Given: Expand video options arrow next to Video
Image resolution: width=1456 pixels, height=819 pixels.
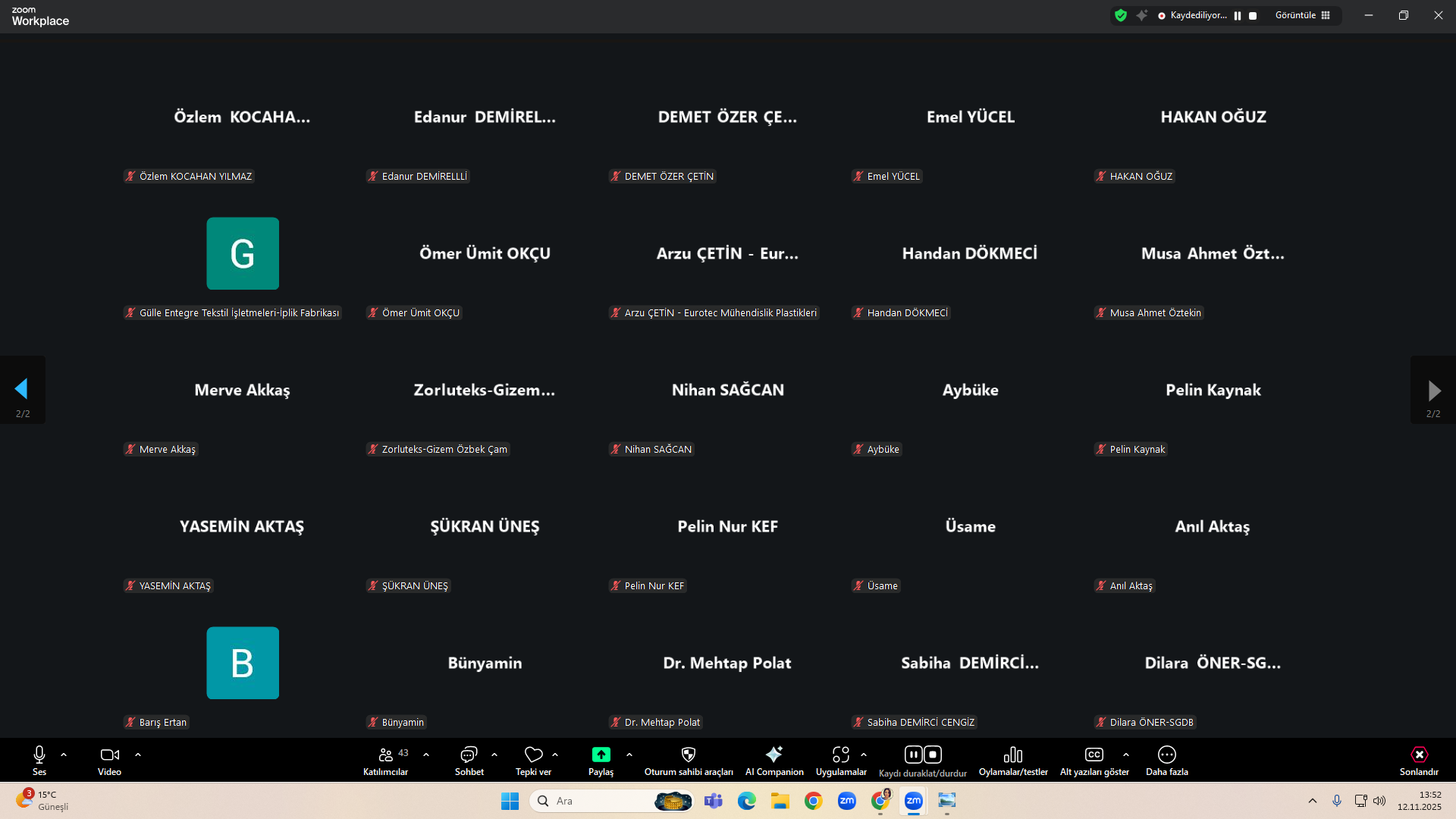Looking at the screenshot, I should click(138, 755).
